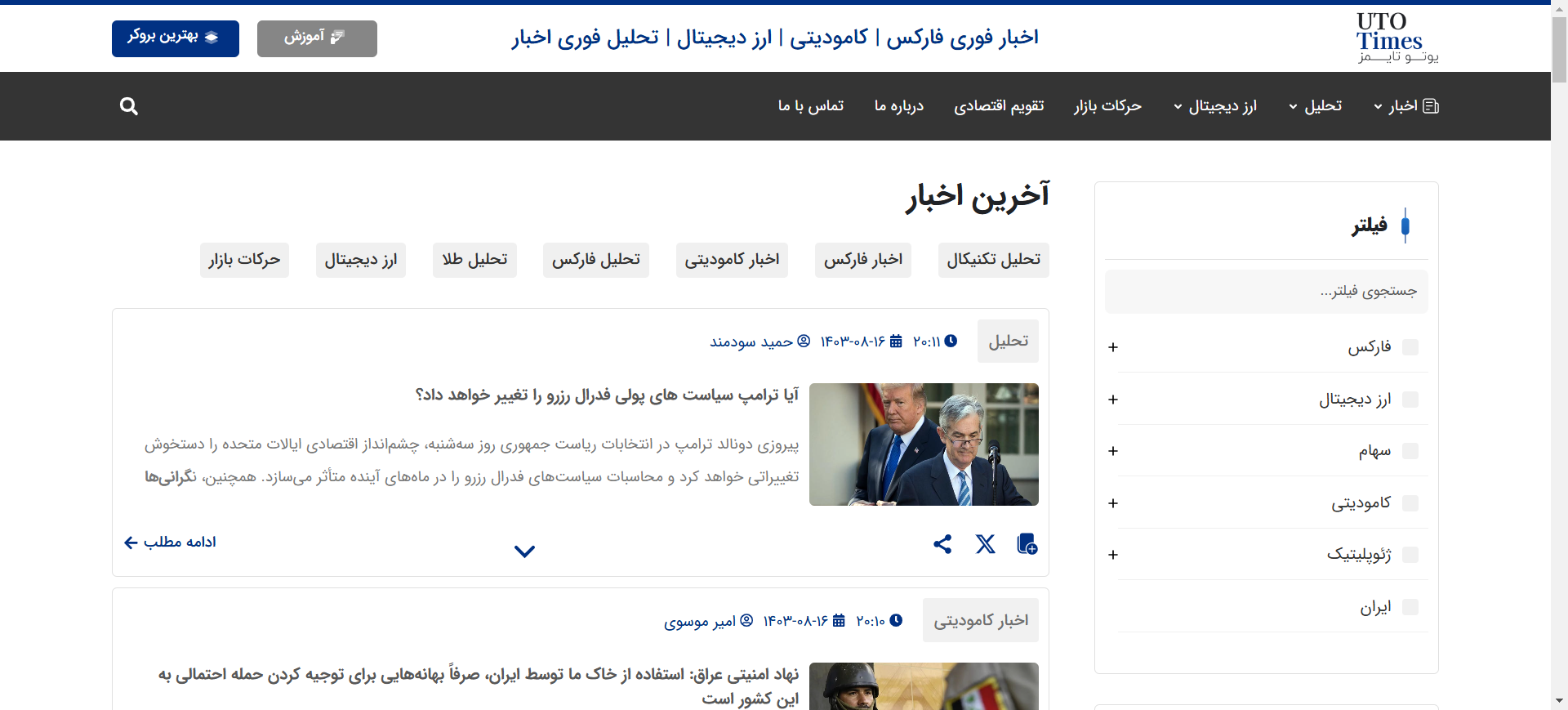This screenshot has height=710, width=1568.
Task: Click the UTO Times logo
Action: coord(1397,38)
